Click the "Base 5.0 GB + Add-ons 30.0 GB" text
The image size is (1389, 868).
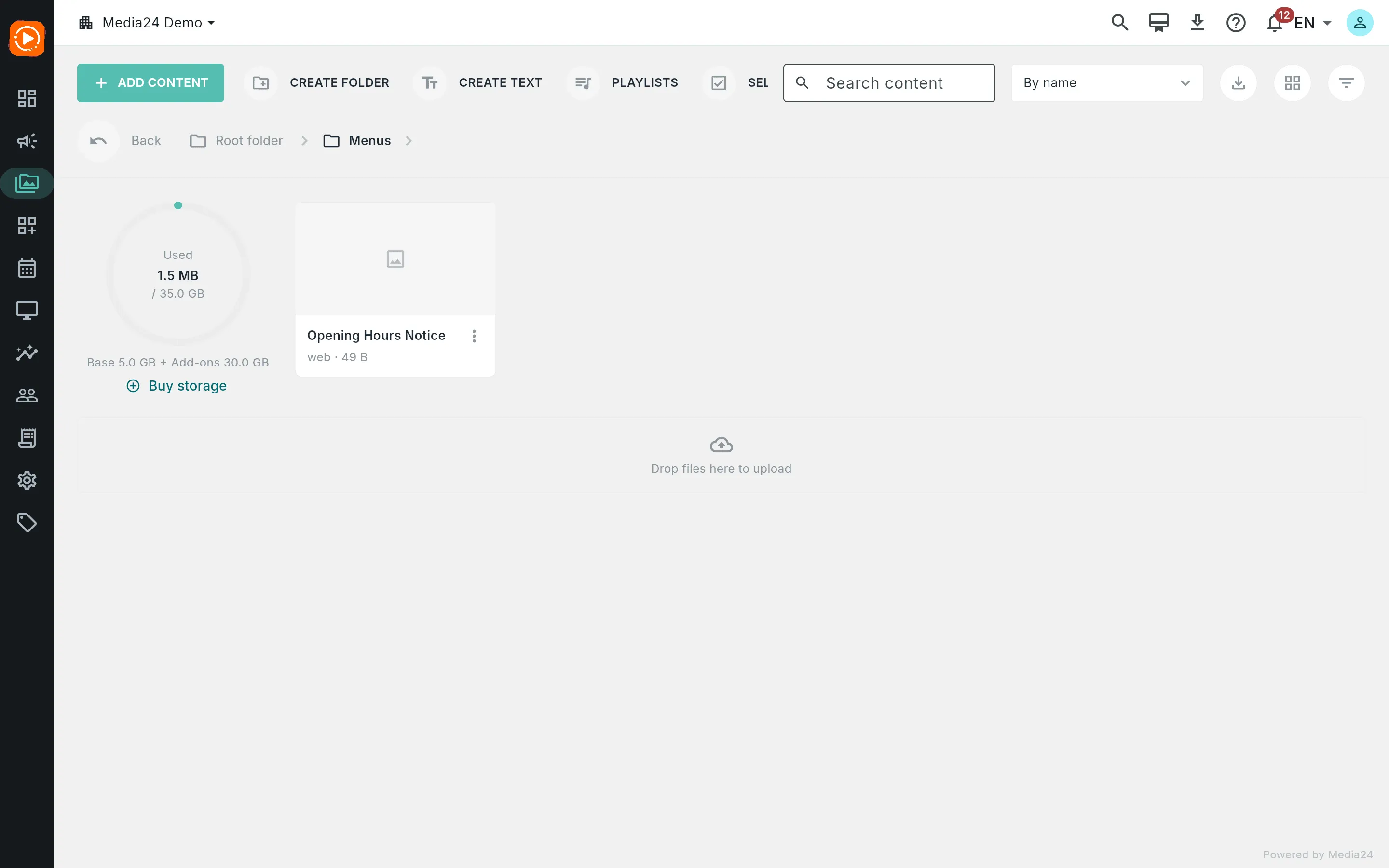pos(178,363)
